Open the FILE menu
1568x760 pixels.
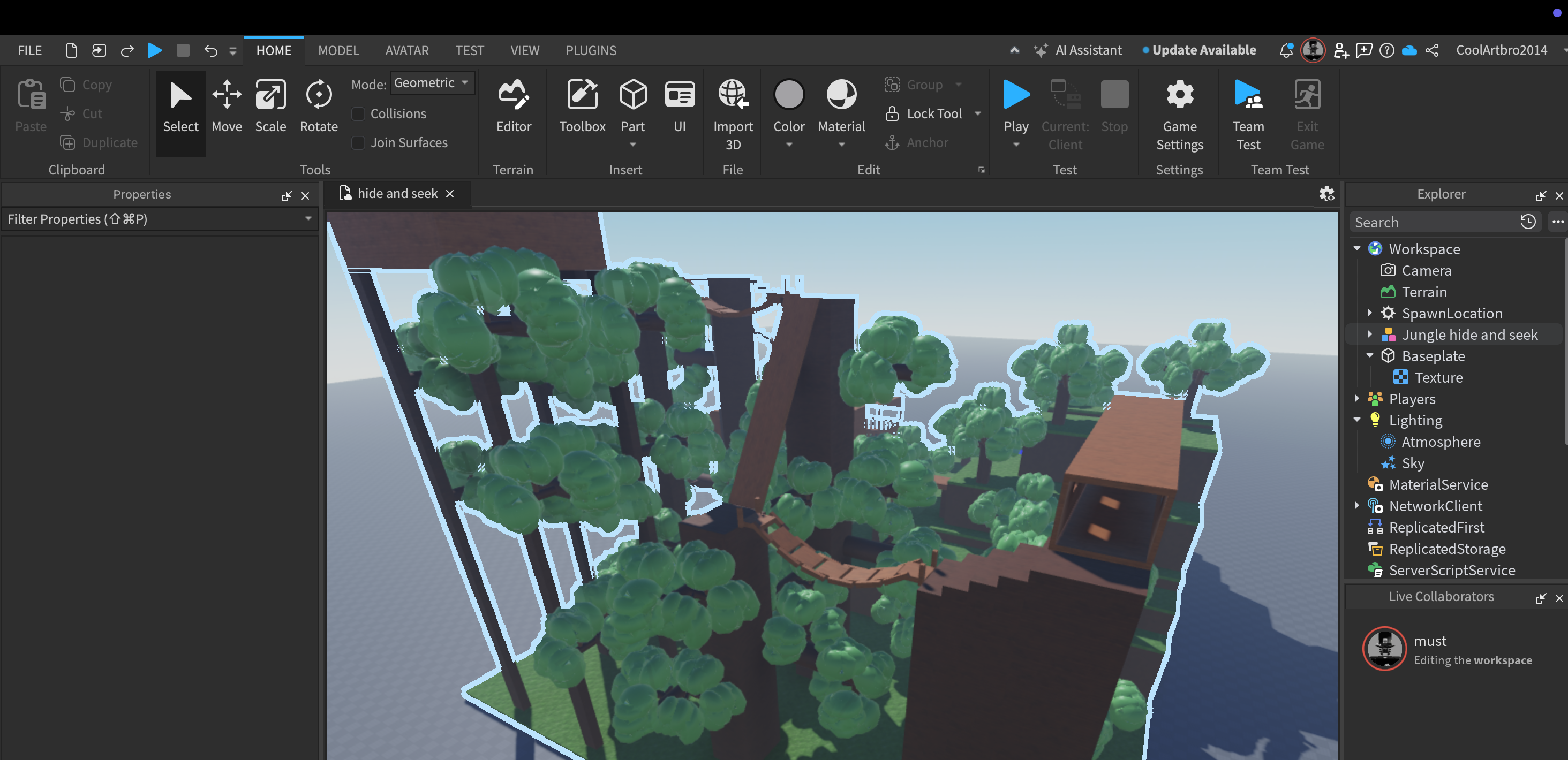point(29,50)
